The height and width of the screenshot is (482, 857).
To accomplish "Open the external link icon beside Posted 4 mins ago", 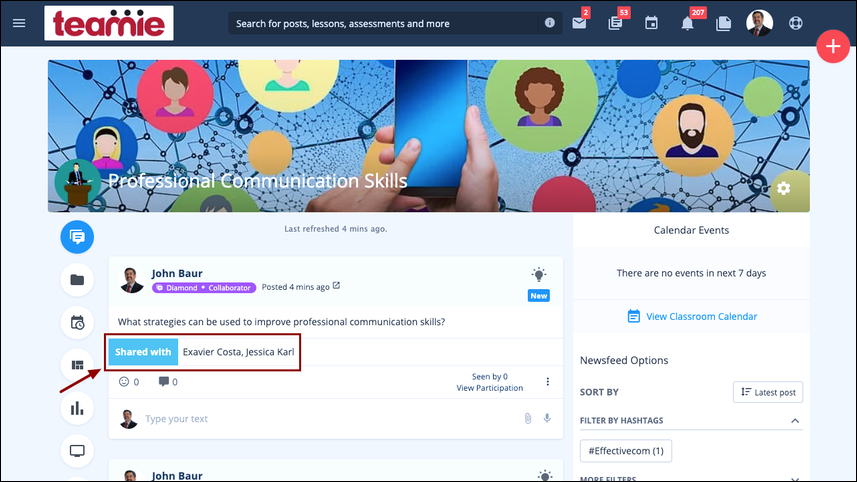I will [x=337, y=286].
